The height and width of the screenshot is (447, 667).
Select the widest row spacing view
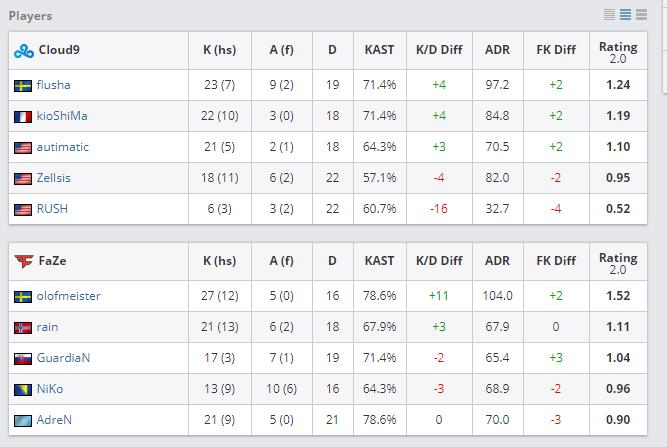coord(641,15)
